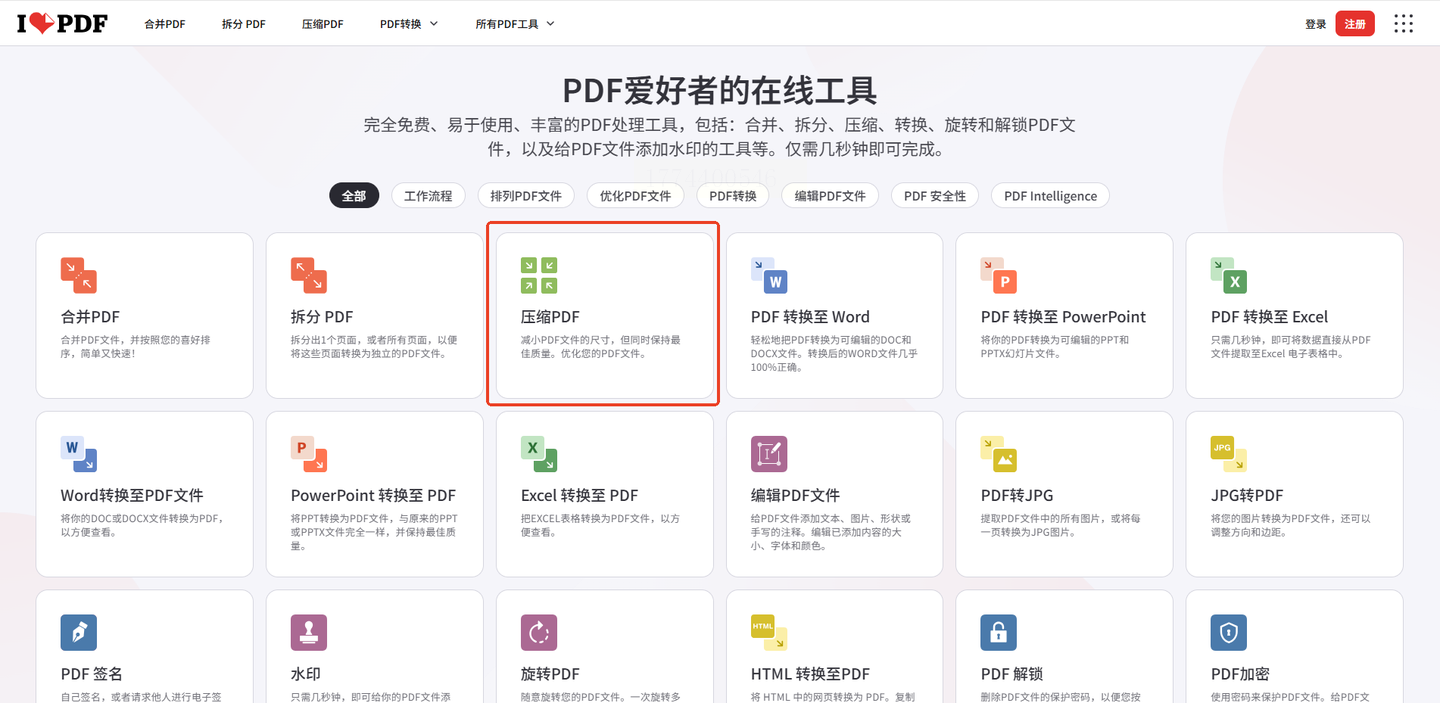Image resolution: width=1440 pixels, height=703 pixels.
Task: Switch to the 优化PDF文件 filter tab
Action: [x=635, y=196]
